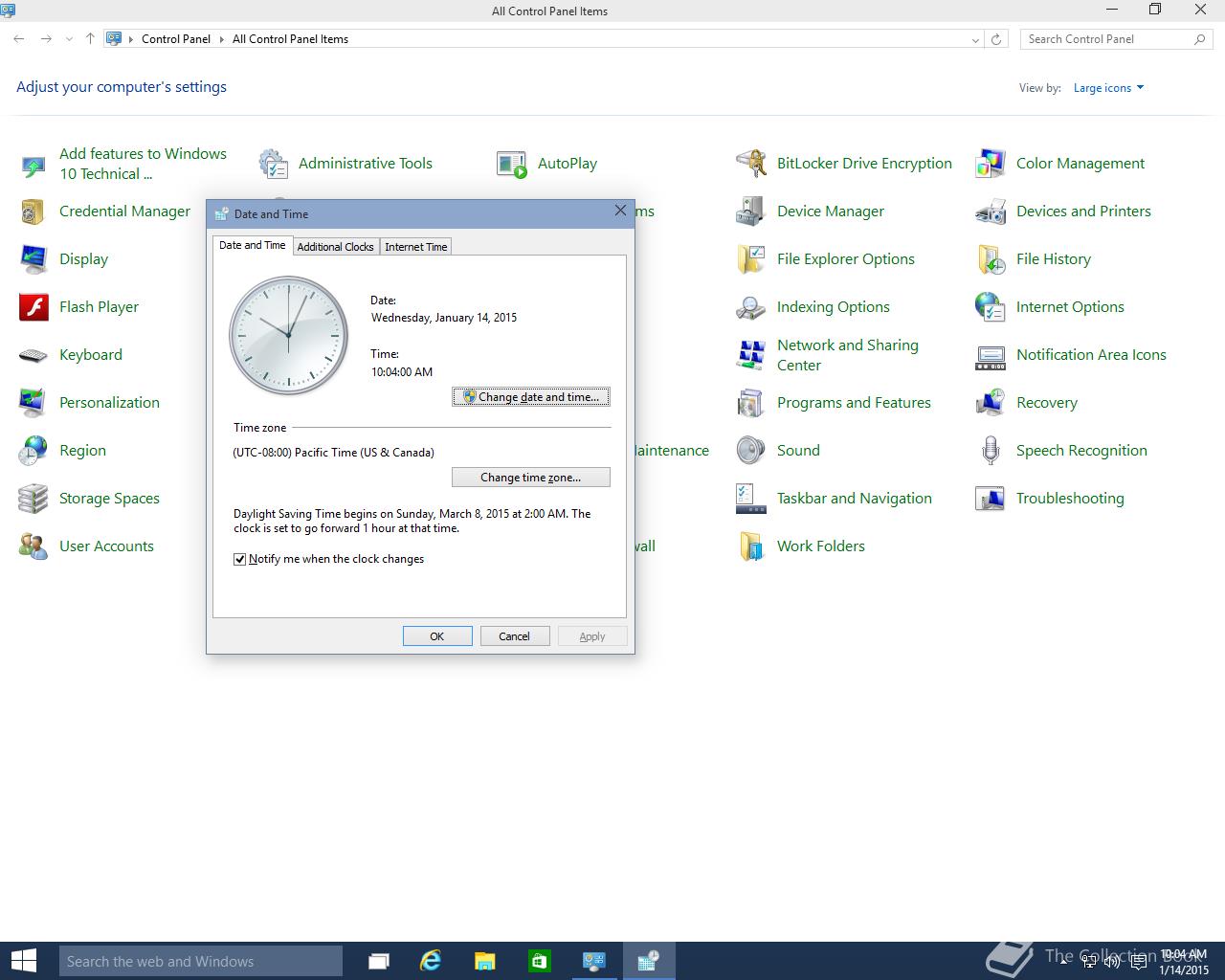Open the Recovery icon
The image size is (1225, 980).
(x=991, y=403)
